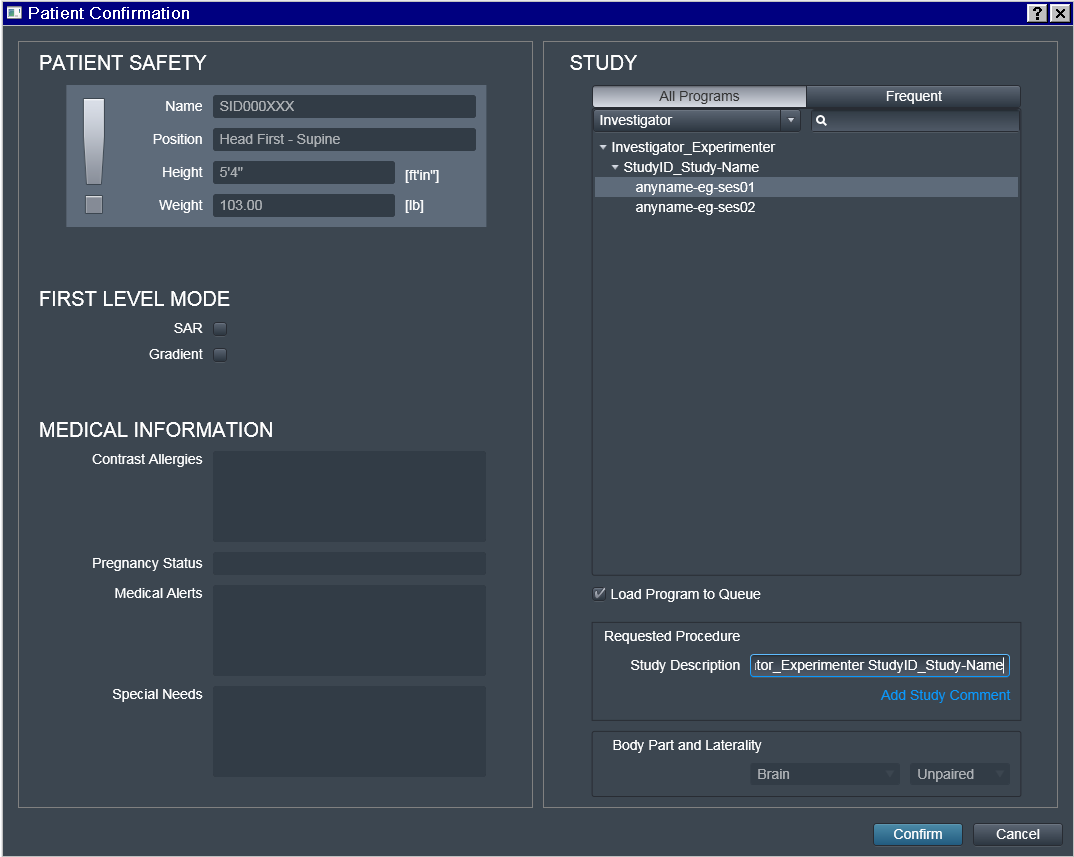Click the Cancel button
This screenshot has height=857, width=1074.
1018,834
